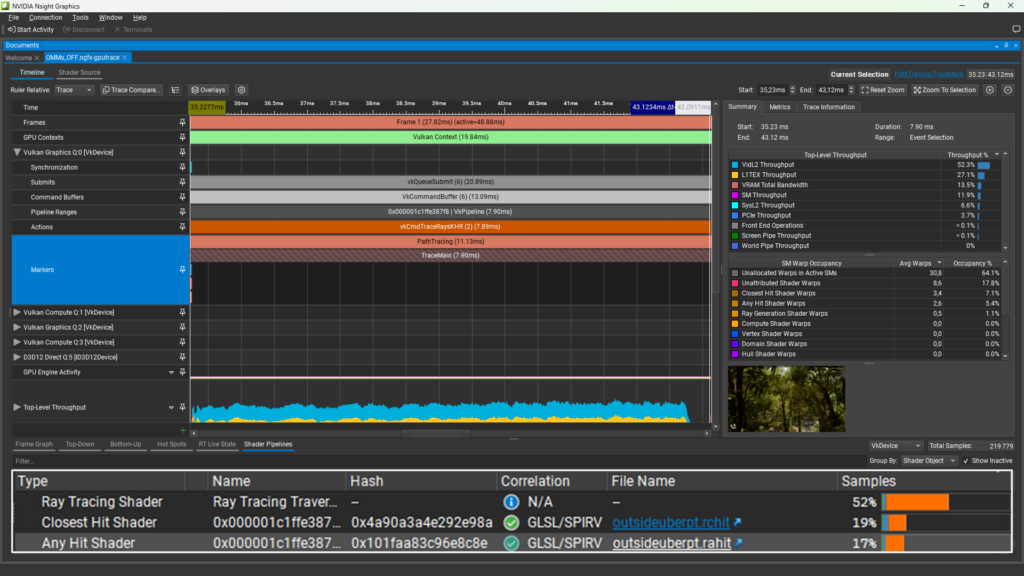1024x576 pixels.
Task: Pin the Command Buffers row
Action: click(182, 197)
